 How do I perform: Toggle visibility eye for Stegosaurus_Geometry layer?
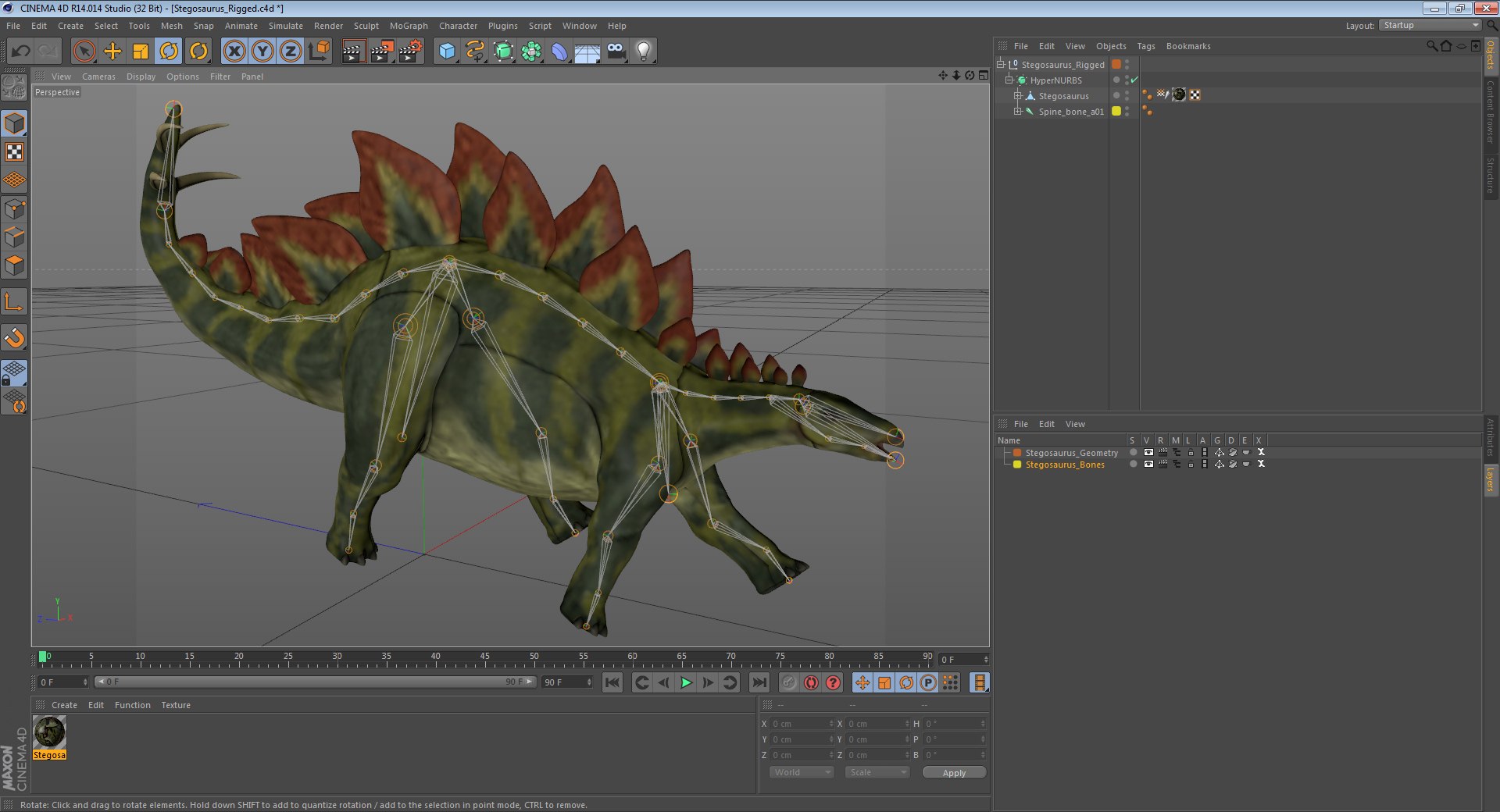(x=1148, y=453)
